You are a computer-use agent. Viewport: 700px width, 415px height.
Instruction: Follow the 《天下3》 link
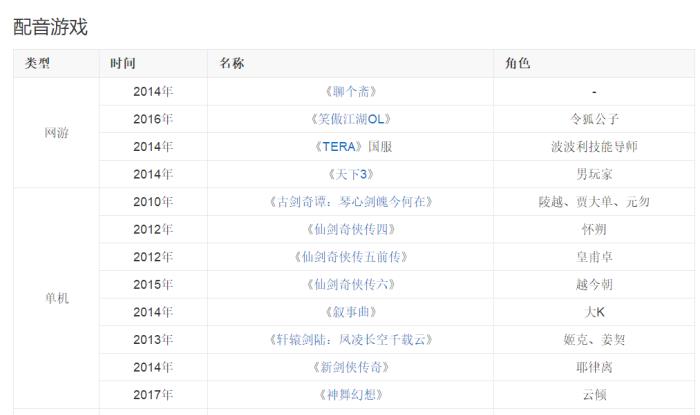(351, 174)
